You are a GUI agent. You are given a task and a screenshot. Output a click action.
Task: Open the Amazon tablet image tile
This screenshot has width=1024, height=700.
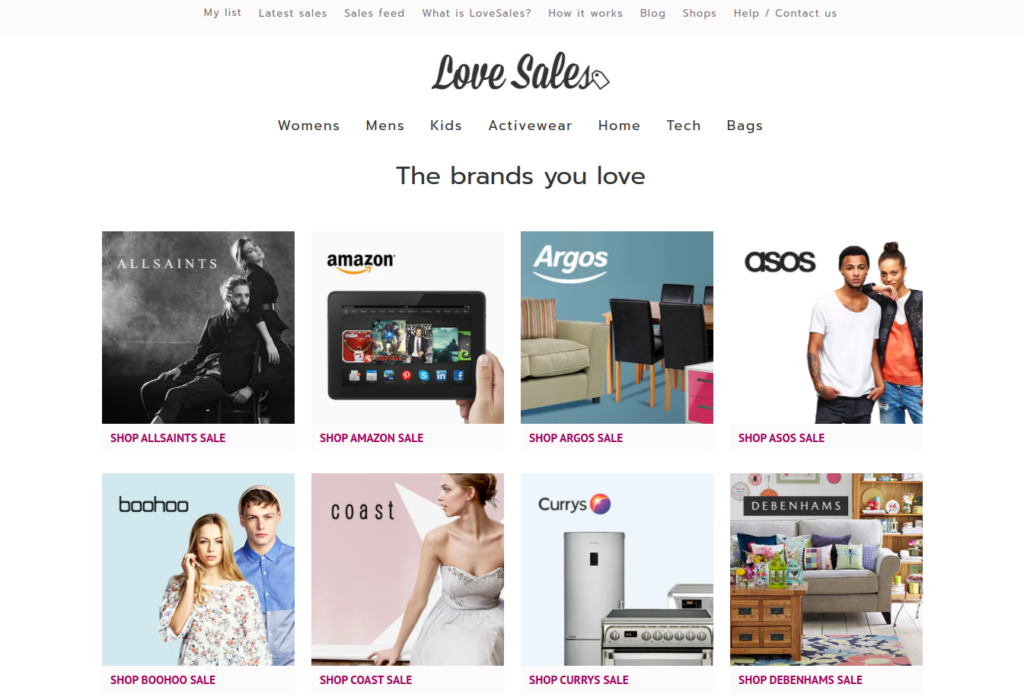click(x=408, y=327)
